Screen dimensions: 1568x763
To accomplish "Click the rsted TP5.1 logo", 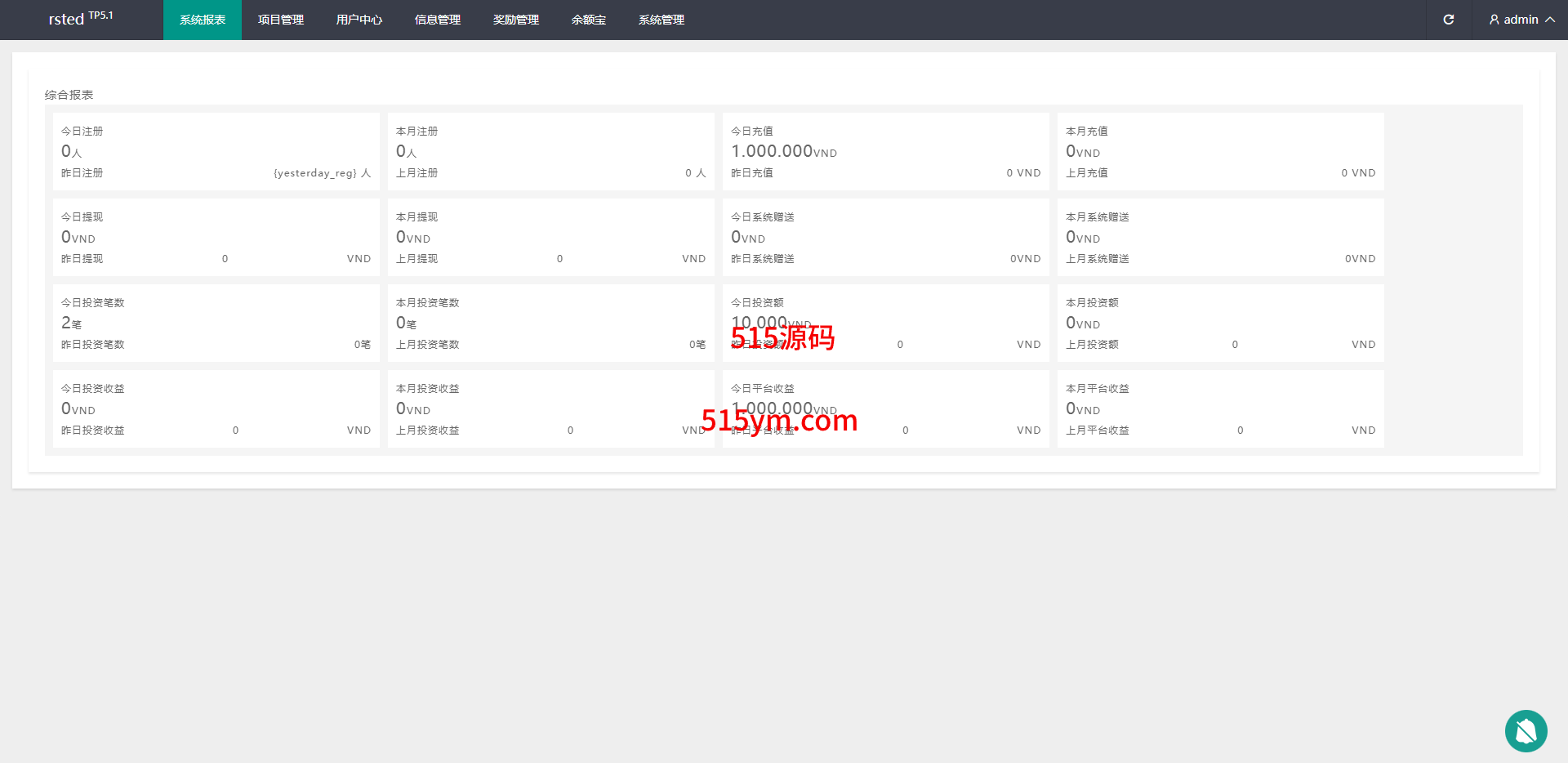I will (81, 19).
